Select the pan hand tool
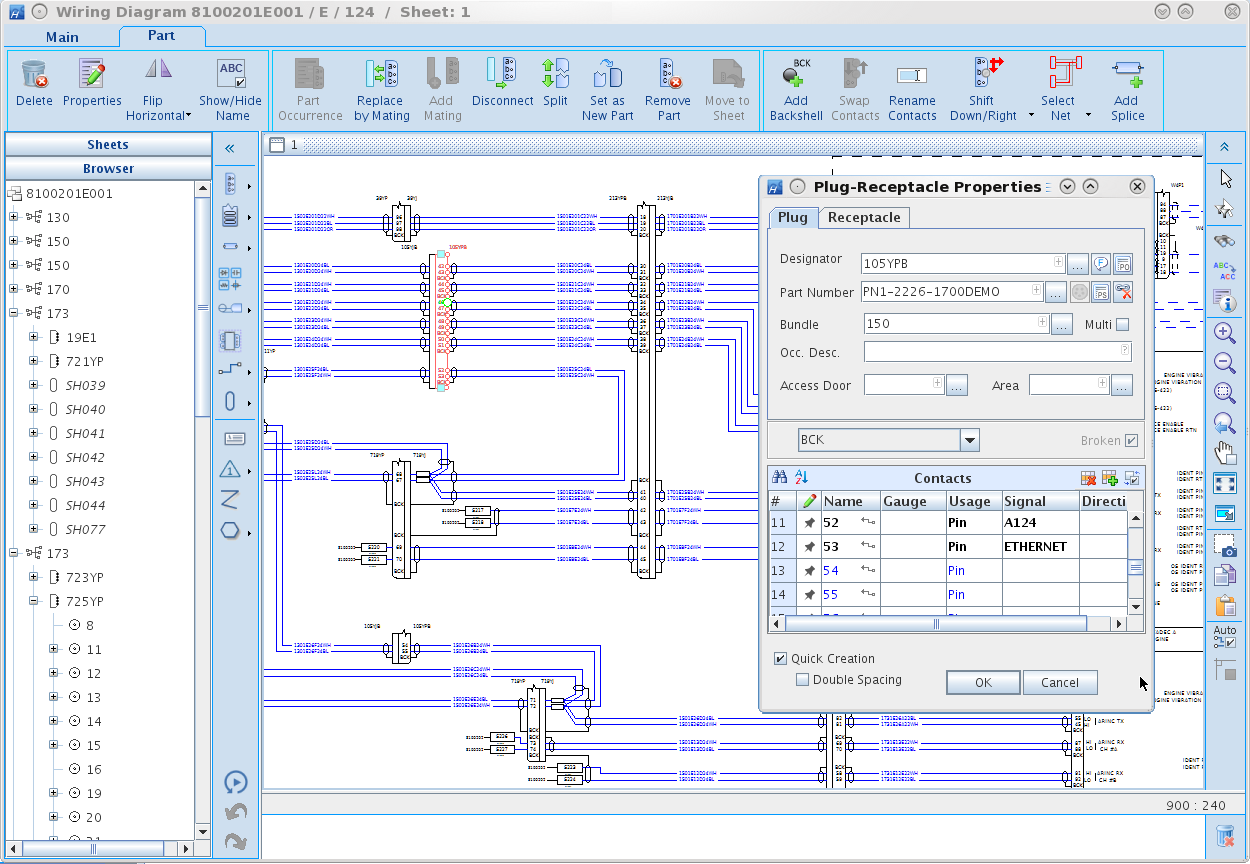 (x=1225, y=453)
